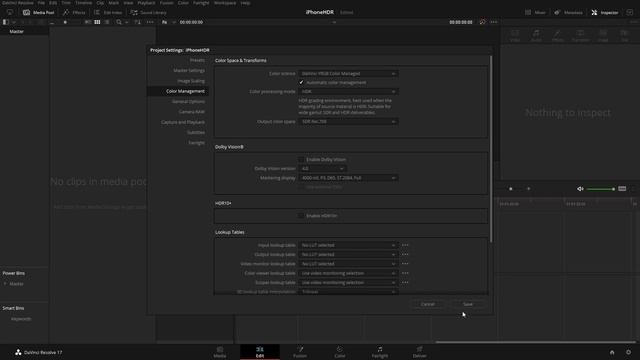The height and width of the screenshot is (360, 640).
Task: Open the Color viewer lookup table dropdown
Action: tap(349, 273)
